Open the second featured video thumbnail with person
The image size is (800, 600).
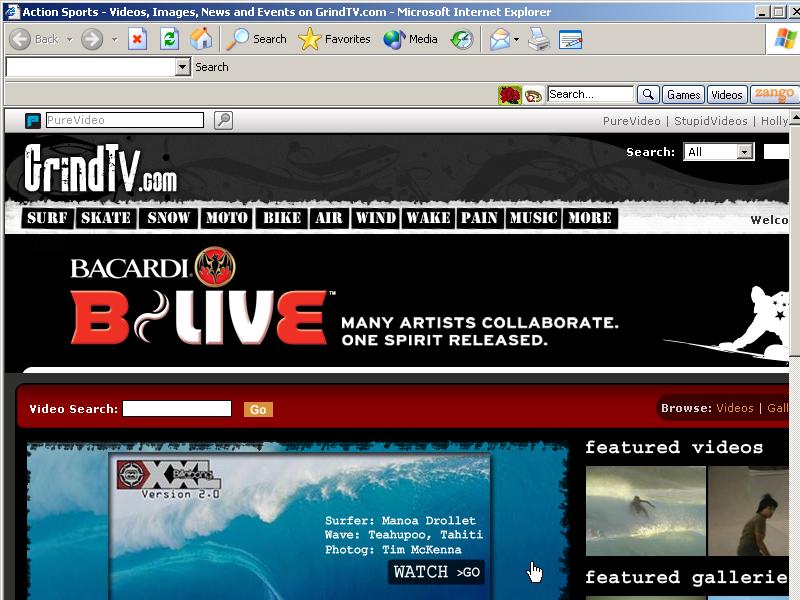(x=748, y=511)
